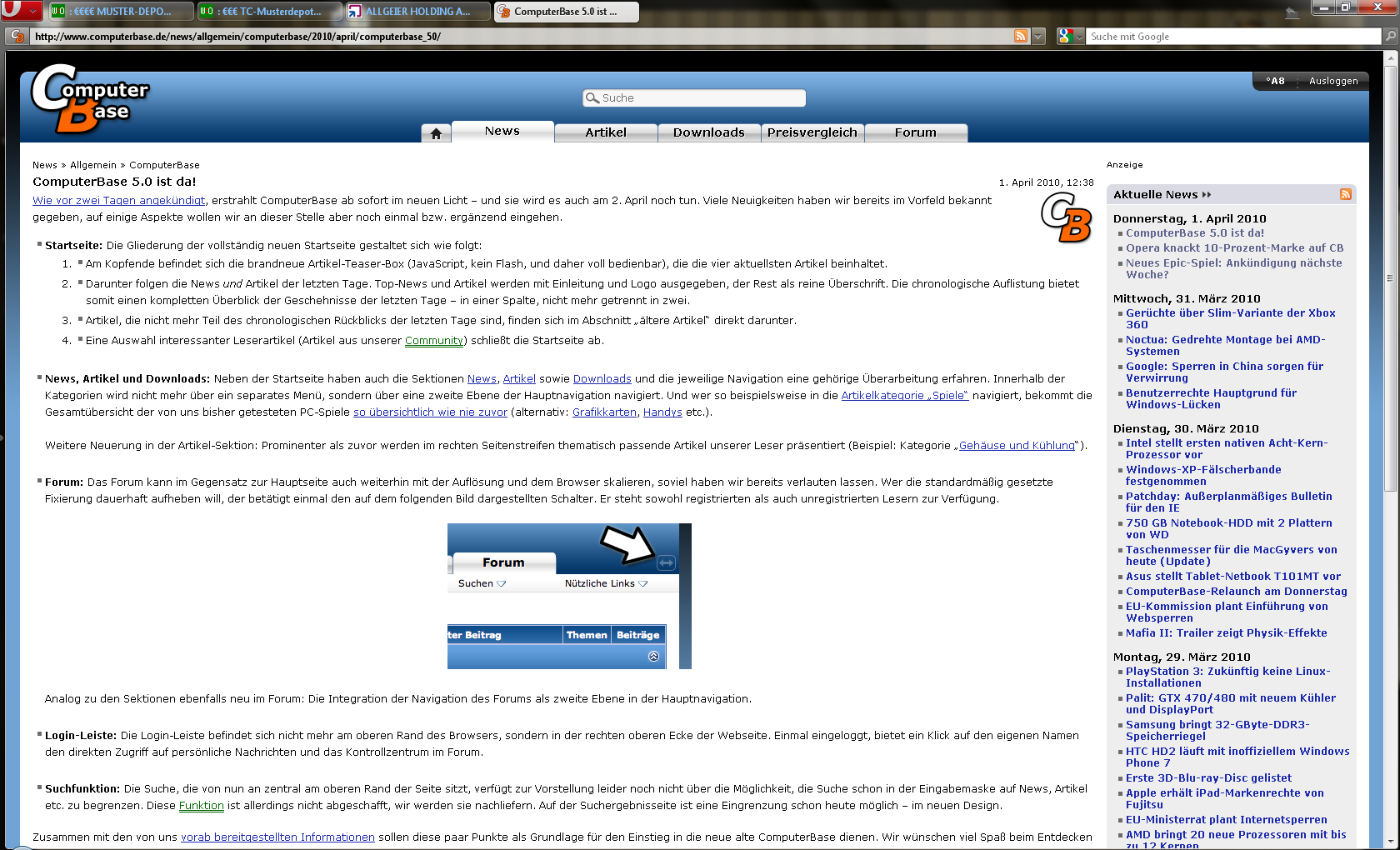Image resolution: width=1400 pixels, height=850 pixels.
Task: Open 'so übersichtlich wie nie zuvor' link
Action: 430,412
